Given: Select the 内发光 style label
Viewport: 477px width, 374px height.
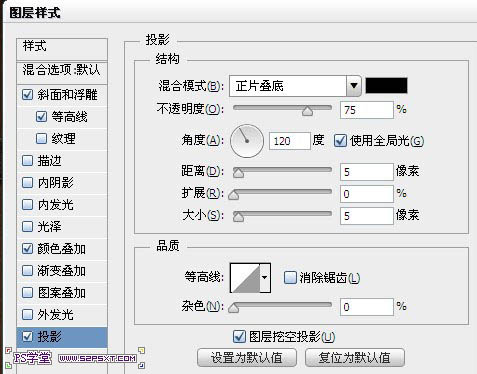Looking at the screenshot, I should pos(56,205).
